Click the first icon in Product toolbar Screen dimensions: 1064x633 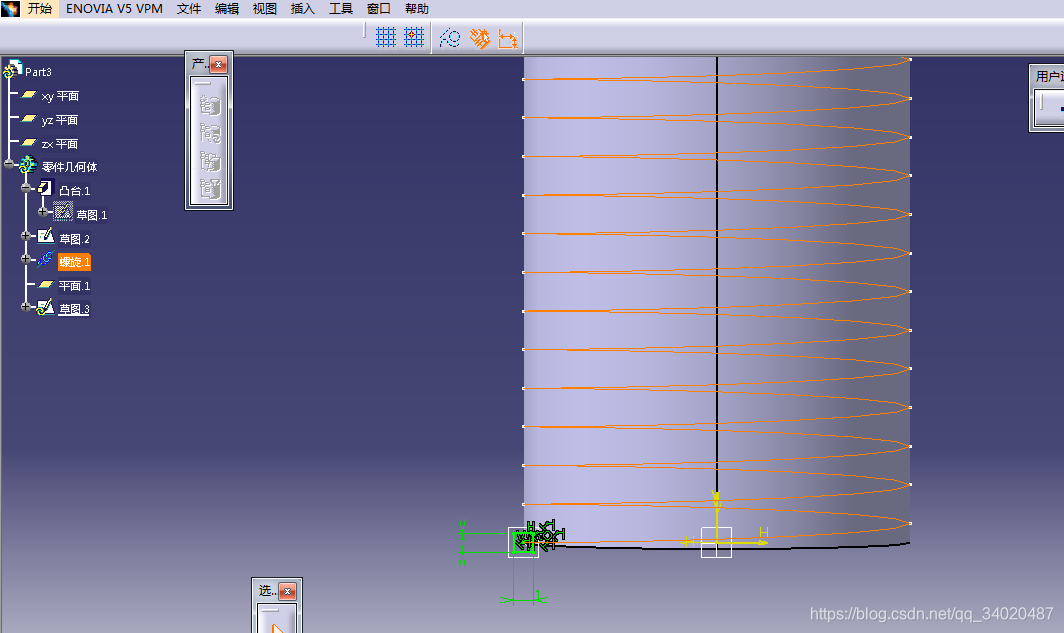coord(210,105)
